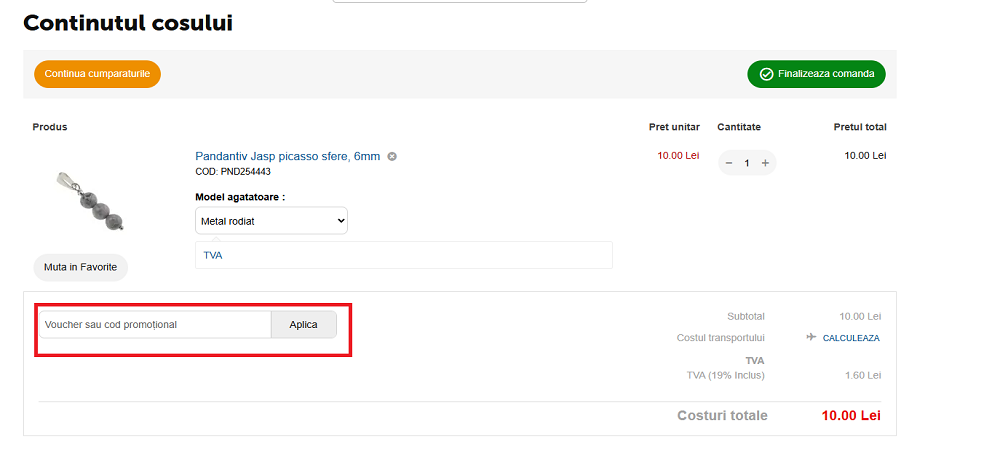The height and width of the screenshot is (450, 1000).
Task: Focus the voucher or promo code field
Action: tap(154, 324)
